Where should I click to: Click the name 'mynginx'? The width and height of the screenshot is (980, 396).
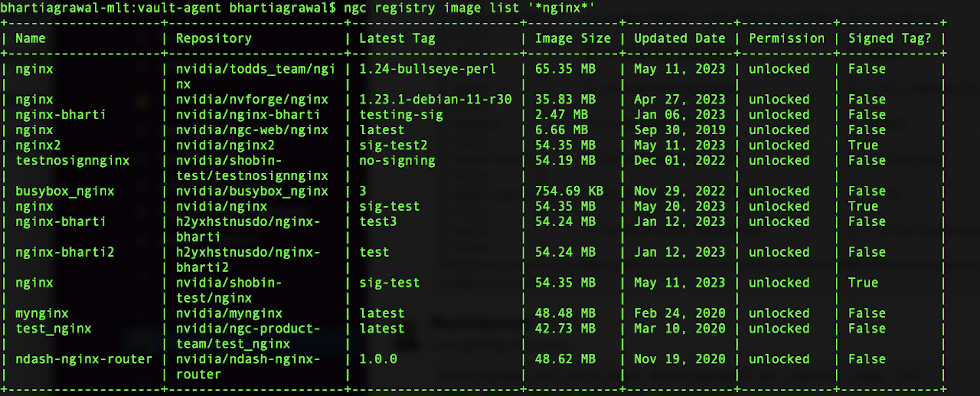click(42, 313)
